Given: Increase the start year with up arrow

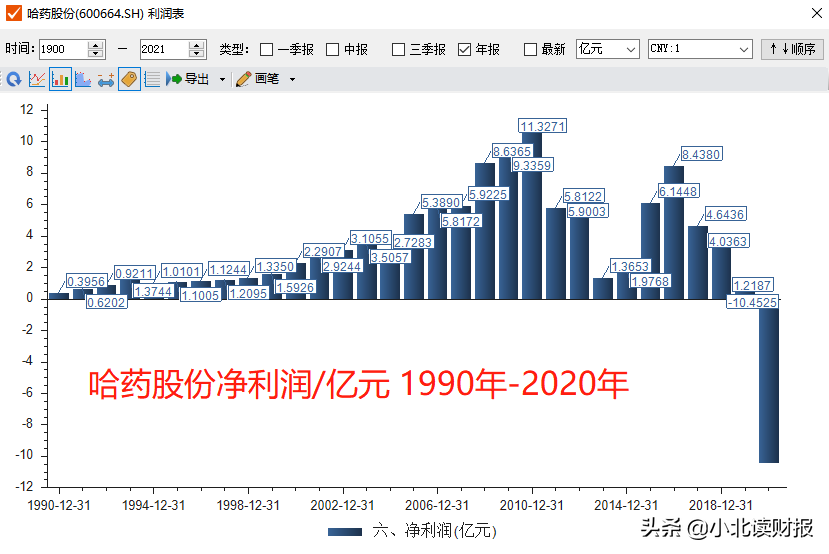Looking at the screenshot, I should click(95, 45).
